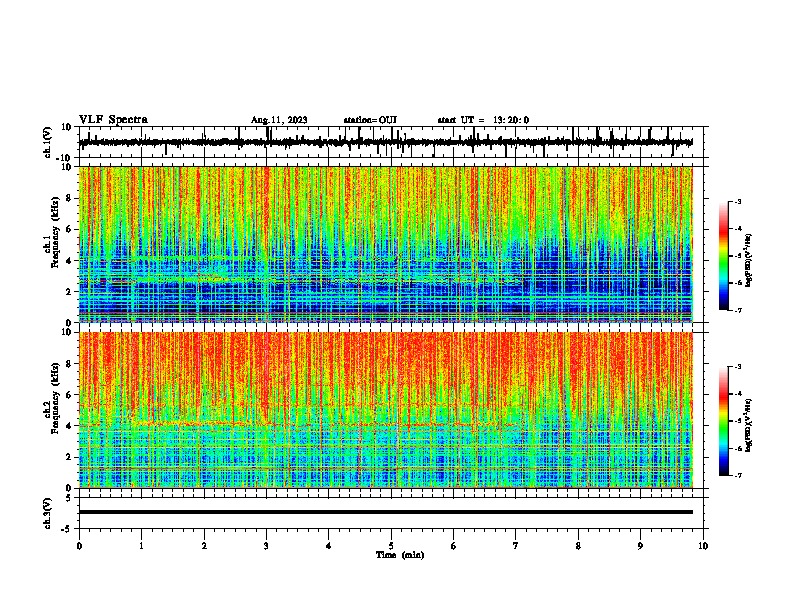The image size is (792, 612).
Task: Click the date label "Aug.11, 2023"
Action: (x=279, y=120)
